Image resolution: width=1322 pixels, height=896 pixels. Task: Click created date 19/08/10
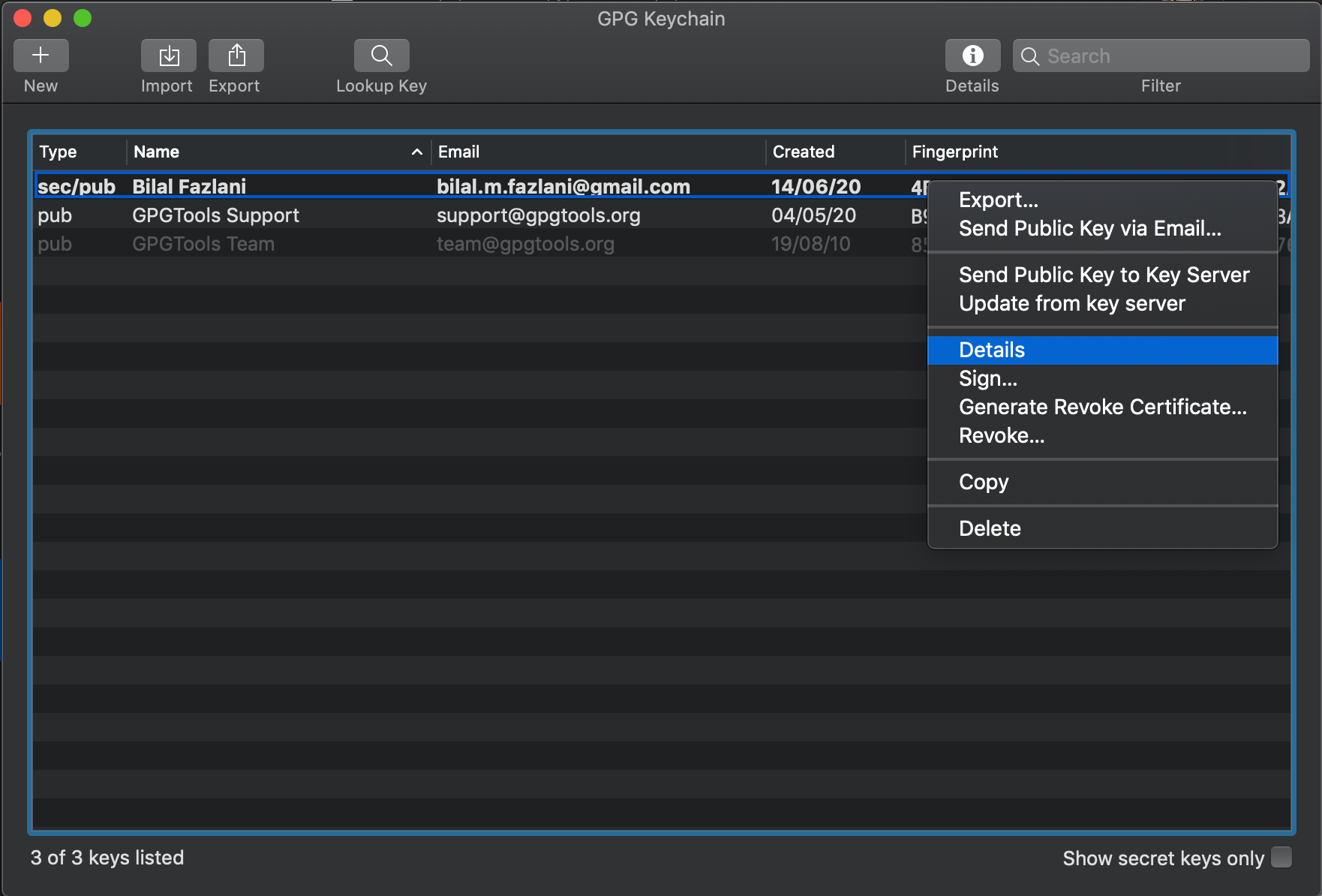[811, 244]
